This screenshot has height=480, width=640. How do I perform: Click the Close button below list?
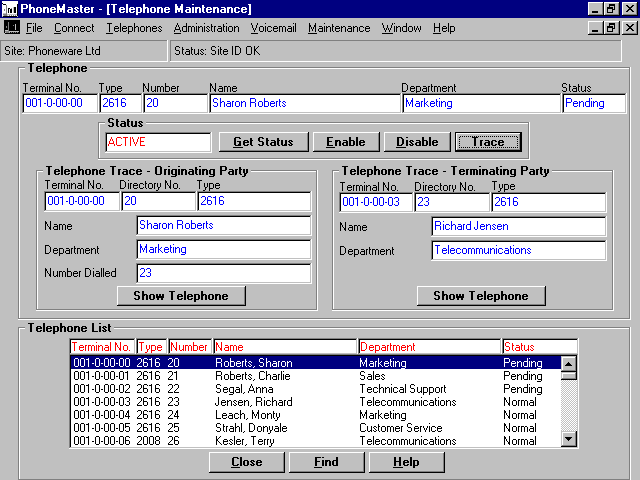247,462
